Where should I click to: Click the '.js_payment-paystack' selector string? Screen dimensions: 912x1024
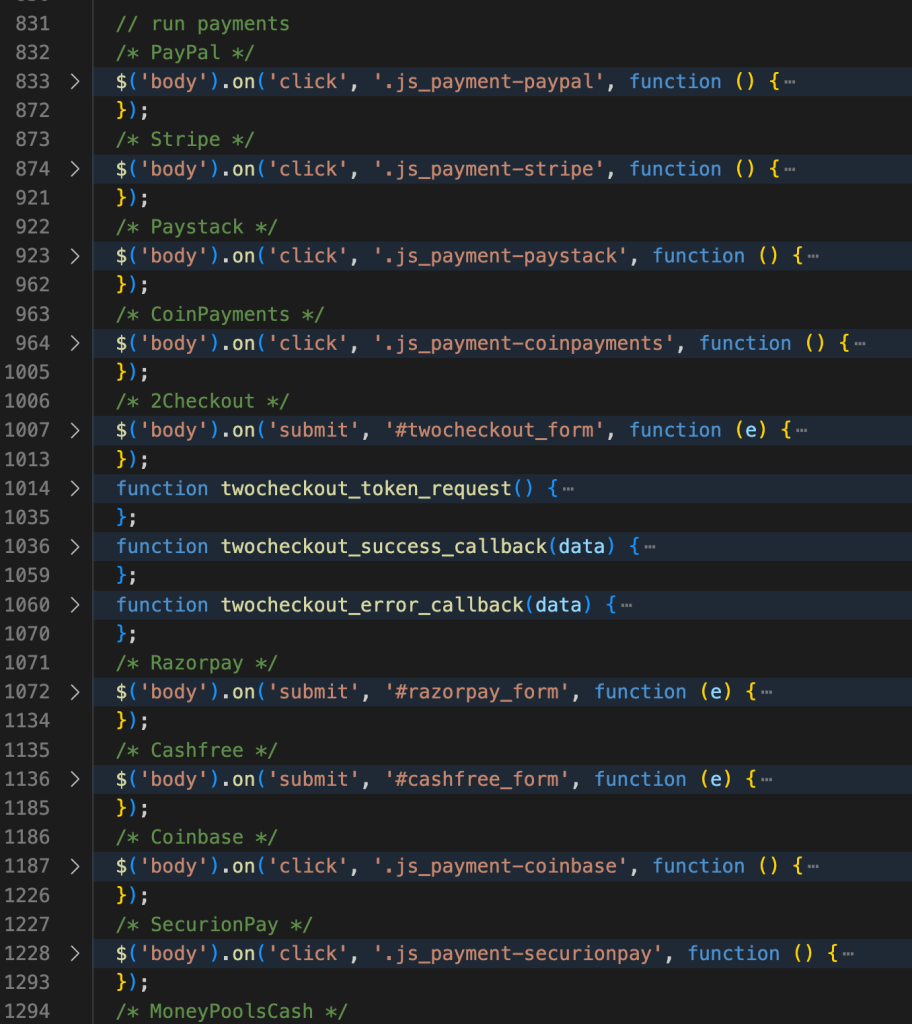click(500, 256)
